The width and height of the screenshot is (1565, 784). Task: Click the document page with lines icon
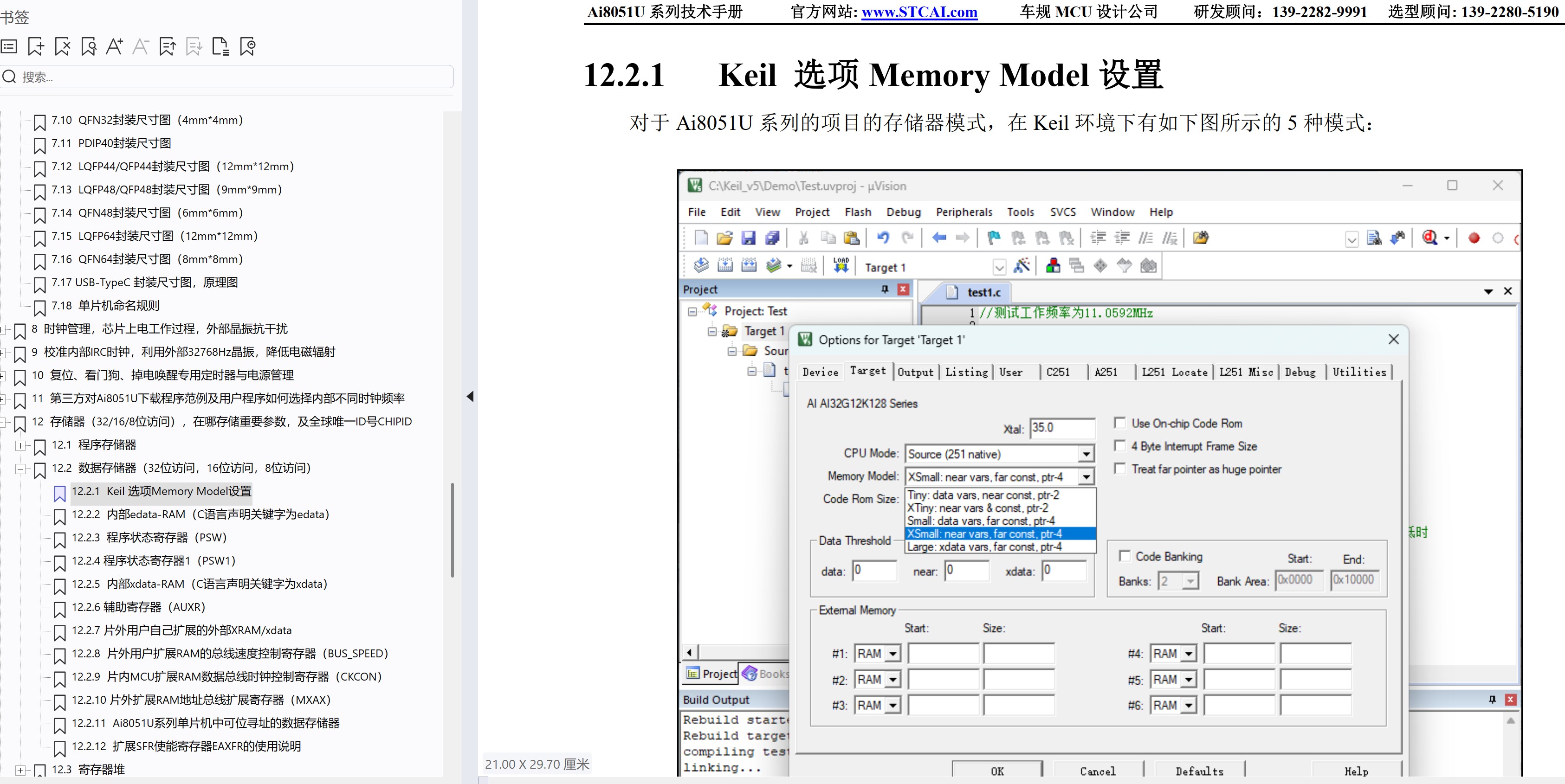220,47
